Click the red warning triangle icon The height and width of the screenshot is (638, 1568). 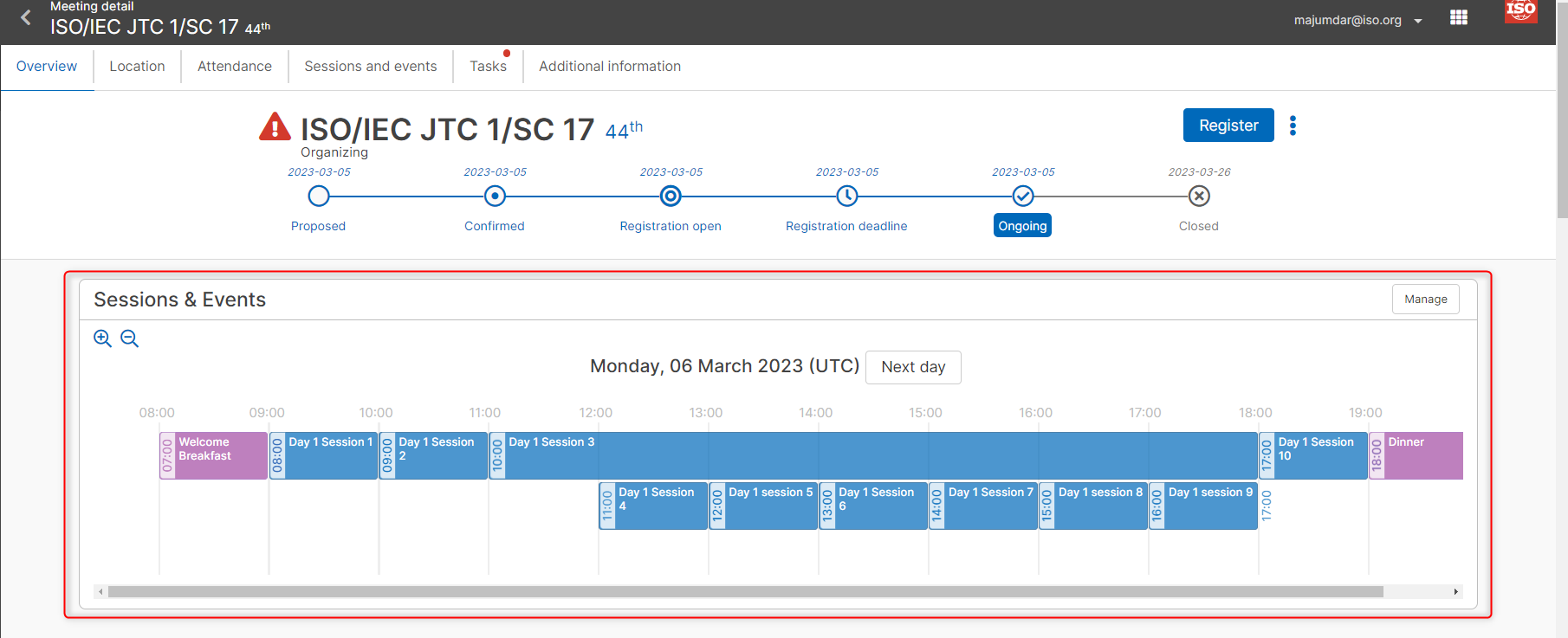point(275,127)
